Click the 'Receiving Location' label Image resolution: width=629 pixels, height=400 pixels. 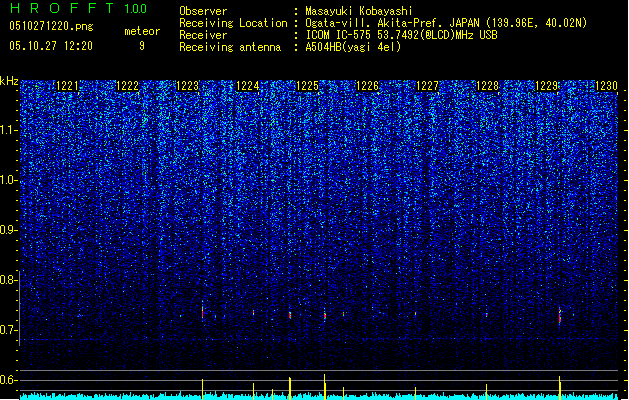tap(233, 23)
